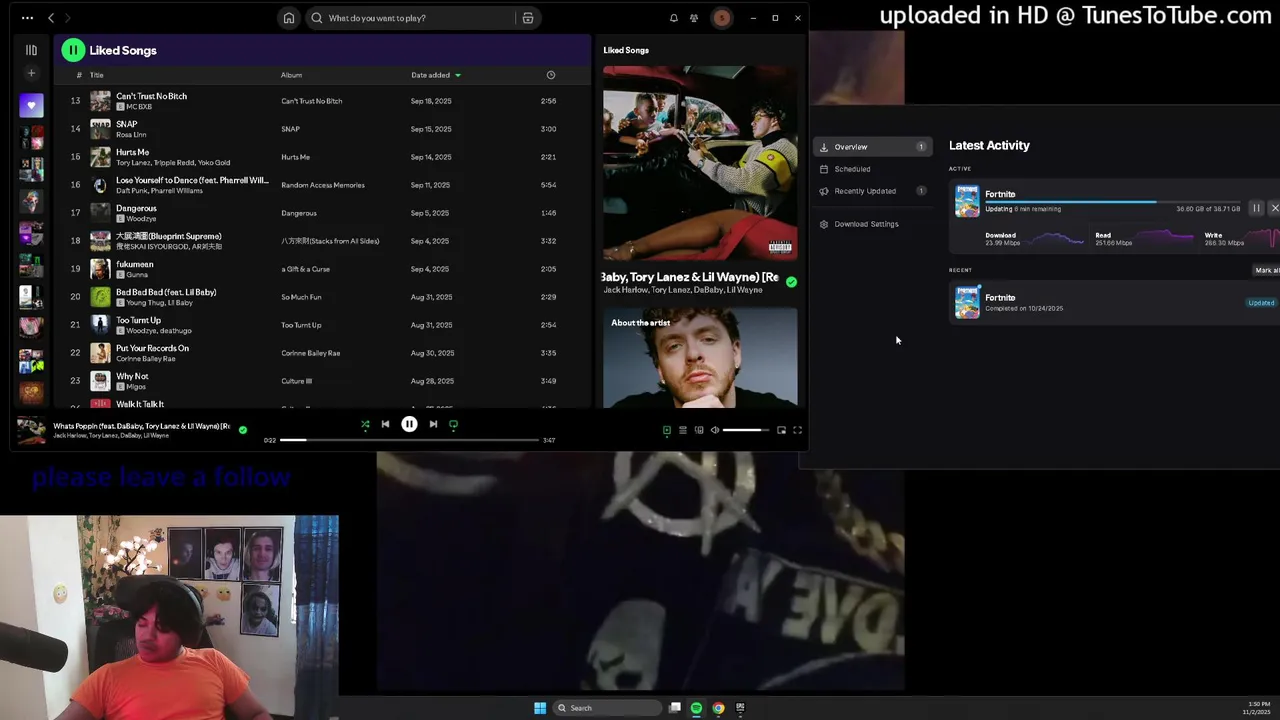Select Scheduled tab in launcher

point(873,169)
